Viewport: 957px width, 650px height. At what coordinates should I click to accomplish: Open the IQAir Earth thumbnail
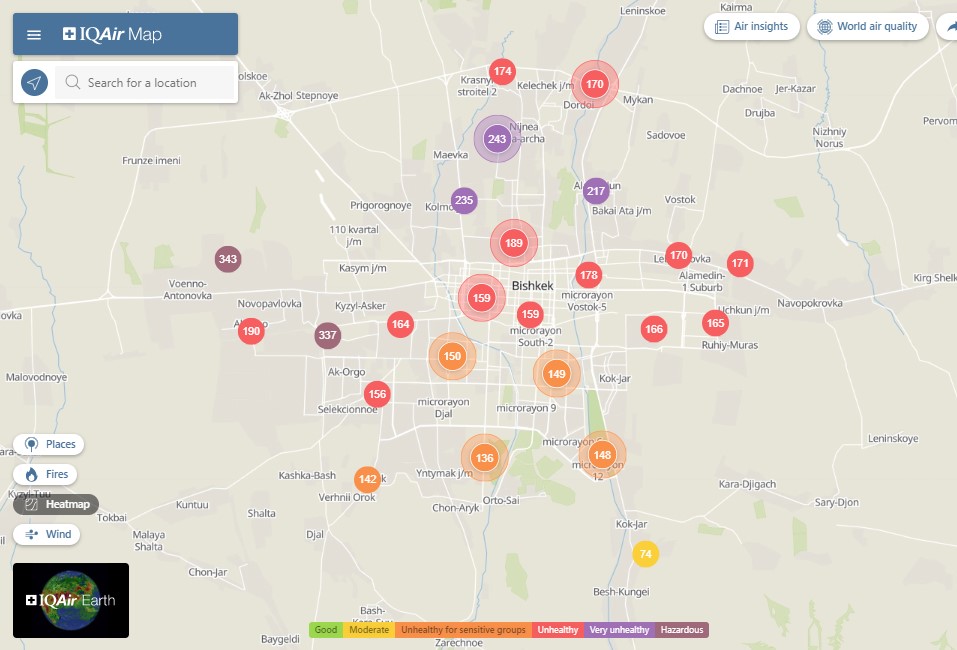click(71, 600)
